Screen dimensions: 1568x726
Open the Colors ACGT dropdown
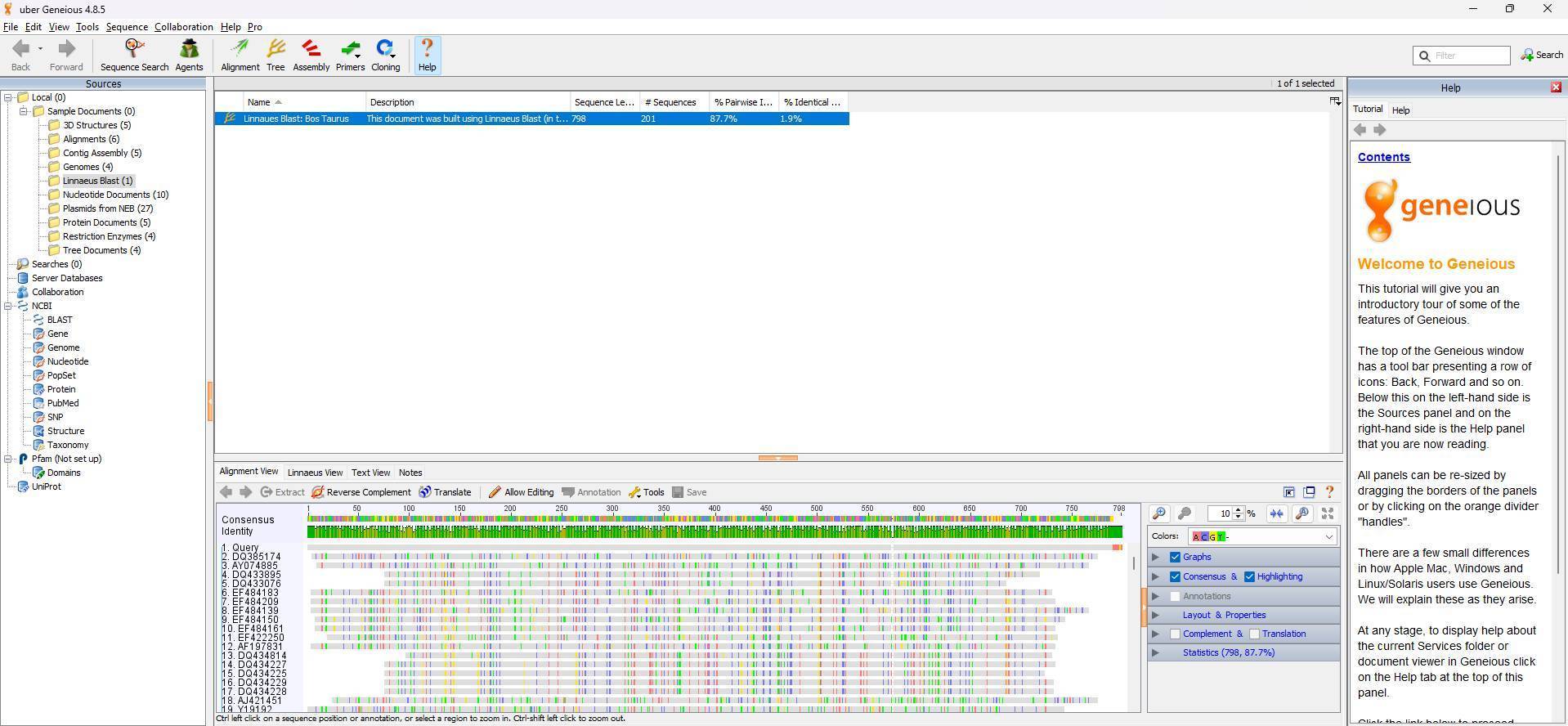[x=1262, y=536]
